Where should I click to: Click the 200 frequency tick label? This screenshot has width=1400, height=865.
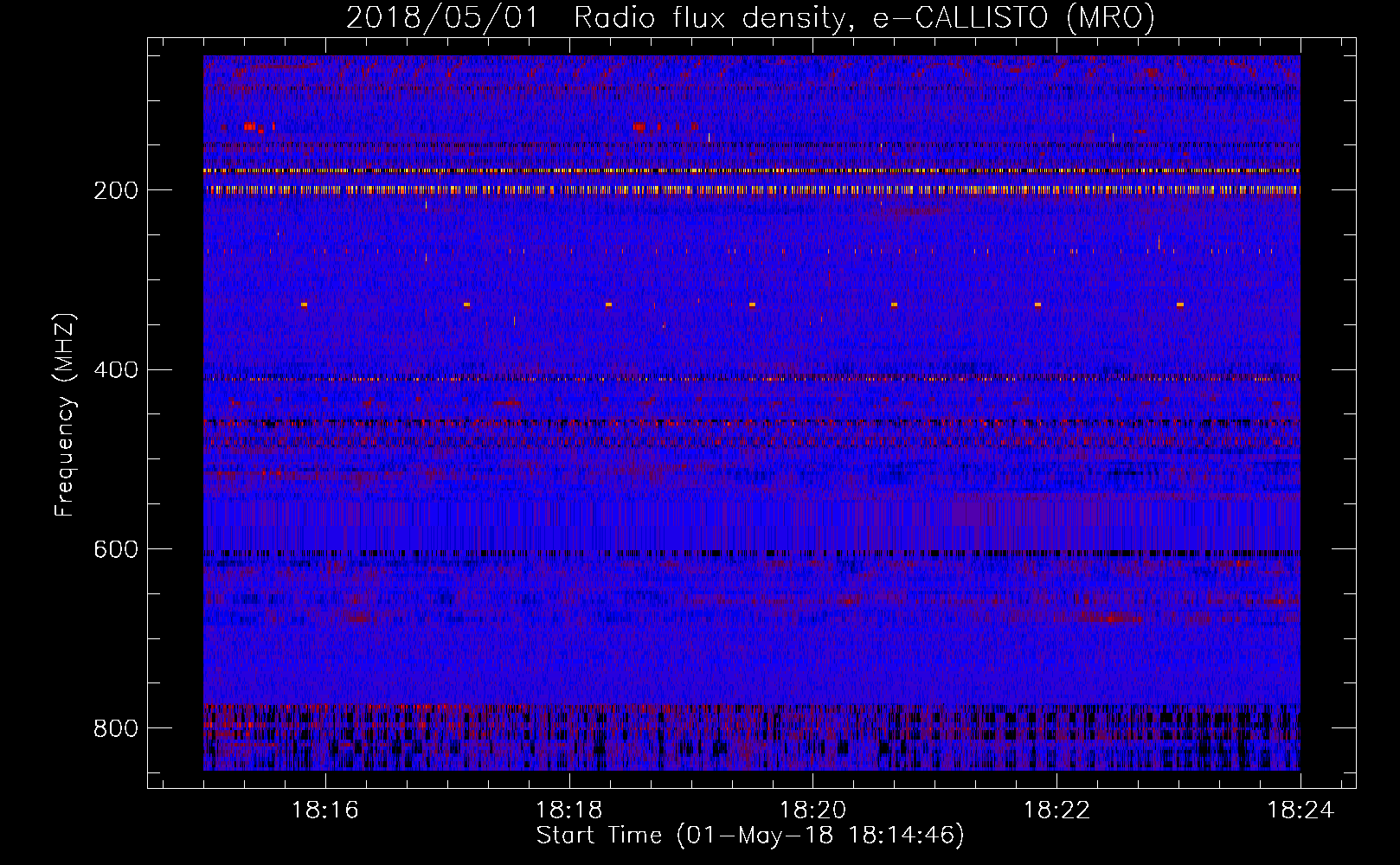116,190
